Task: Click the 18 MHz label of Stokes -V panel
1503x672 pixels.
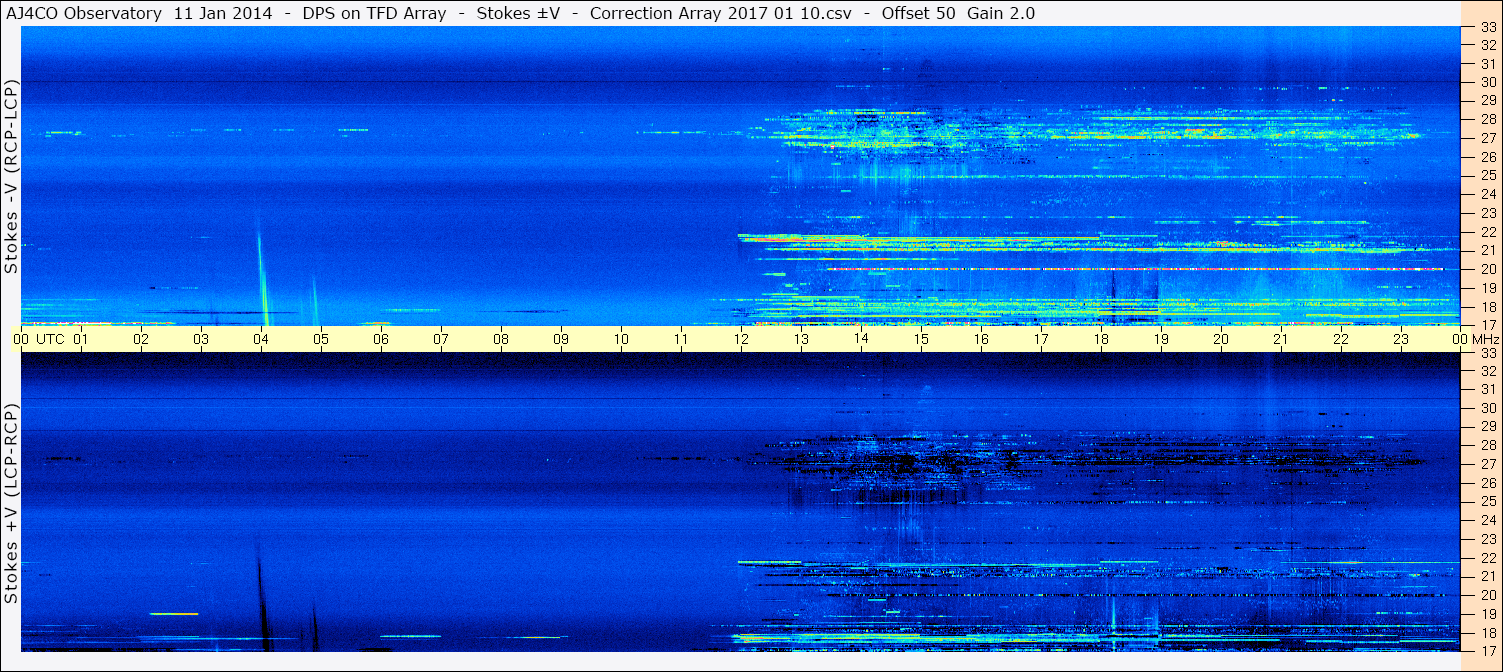Action: (1488, 306)
